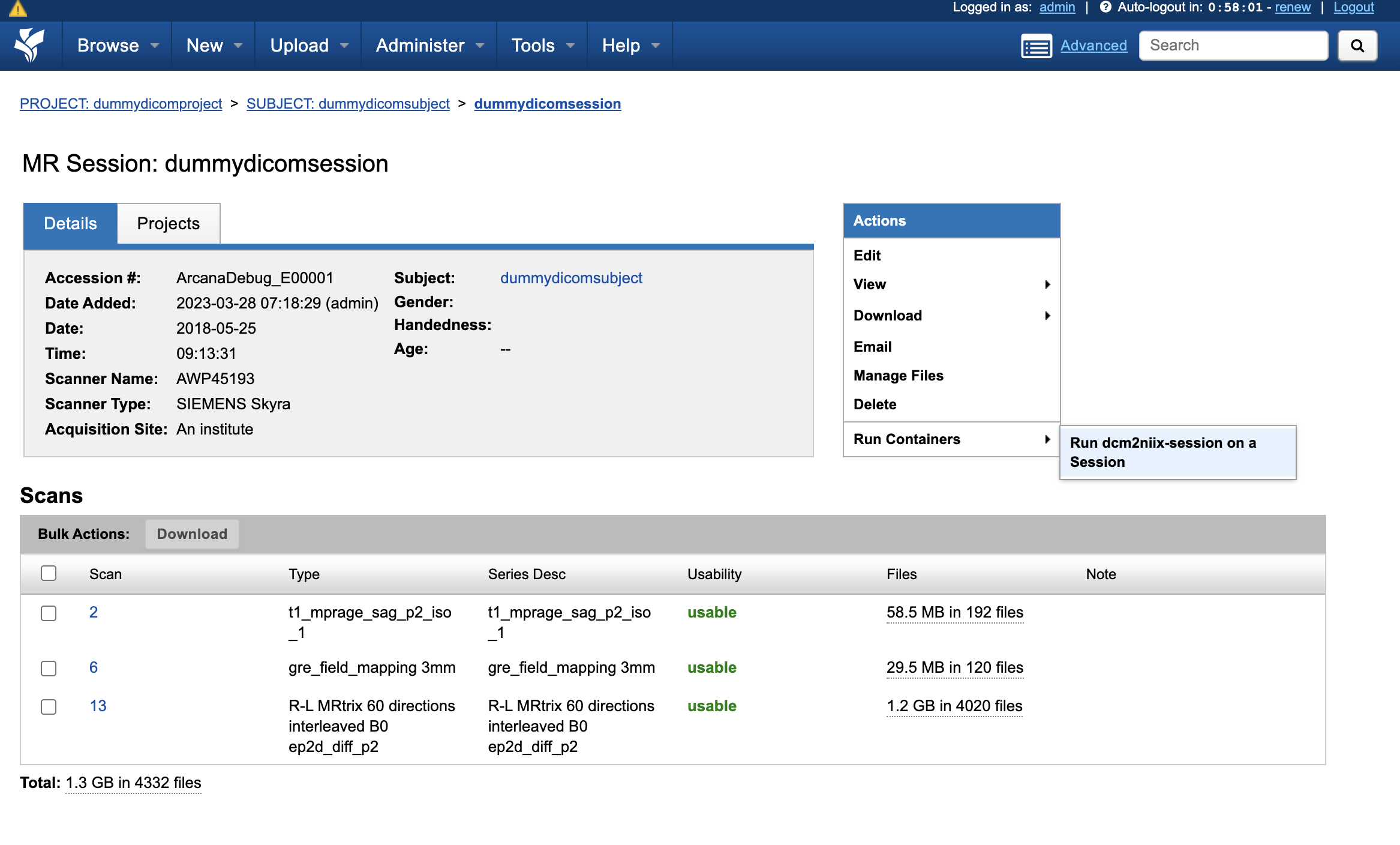
Task: Click the Note column header
Action: click(1101, 574)
